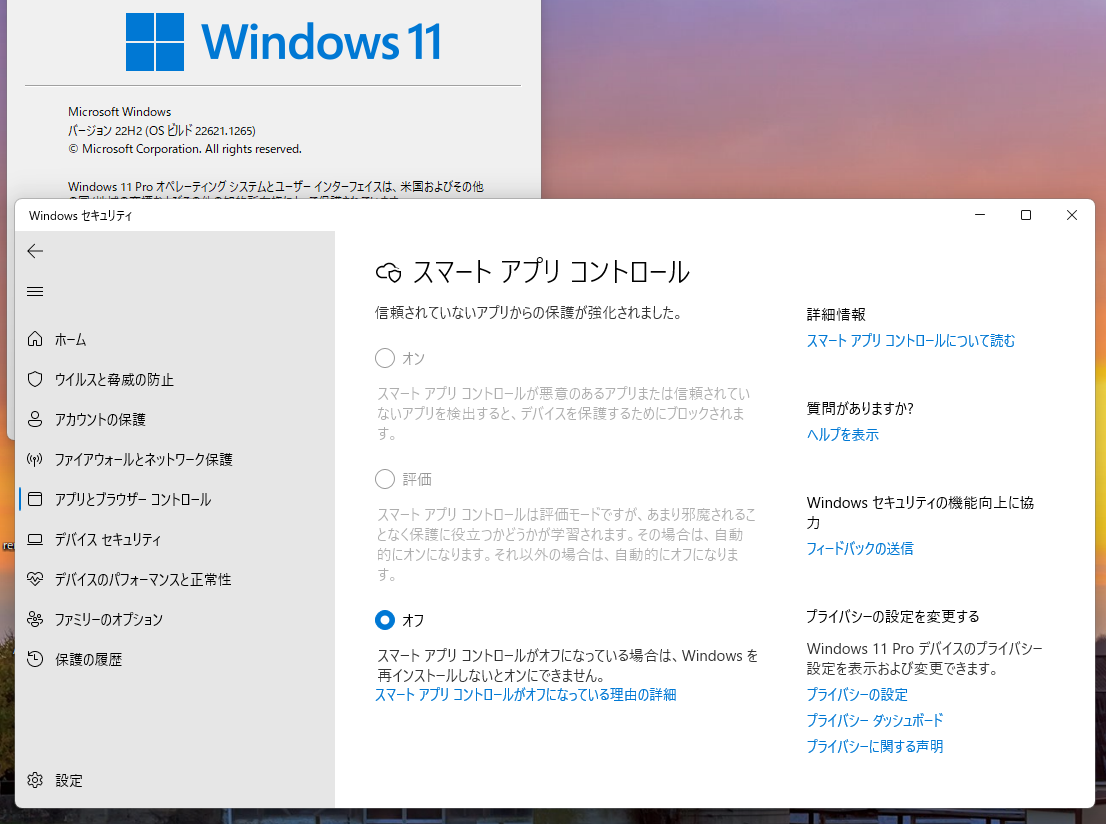Viewport: 1106px width, 824px height.
Task: Close the Windows セキュリティ window
Action: (x=1071, y=215)
